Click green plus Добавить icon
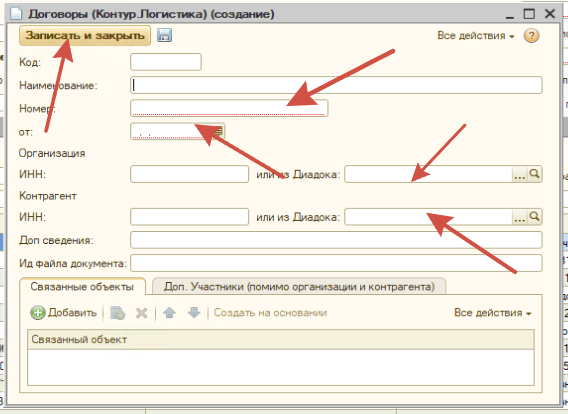Screen dimensions: 568x414 pos(37,313)
